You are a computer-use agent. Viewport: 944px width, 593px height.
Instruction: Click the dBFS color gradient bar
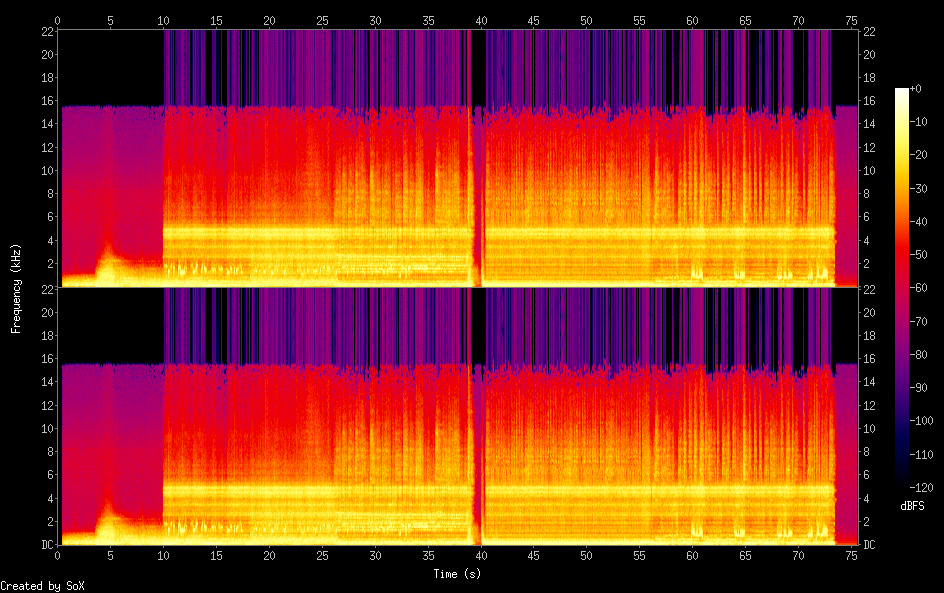902,292
